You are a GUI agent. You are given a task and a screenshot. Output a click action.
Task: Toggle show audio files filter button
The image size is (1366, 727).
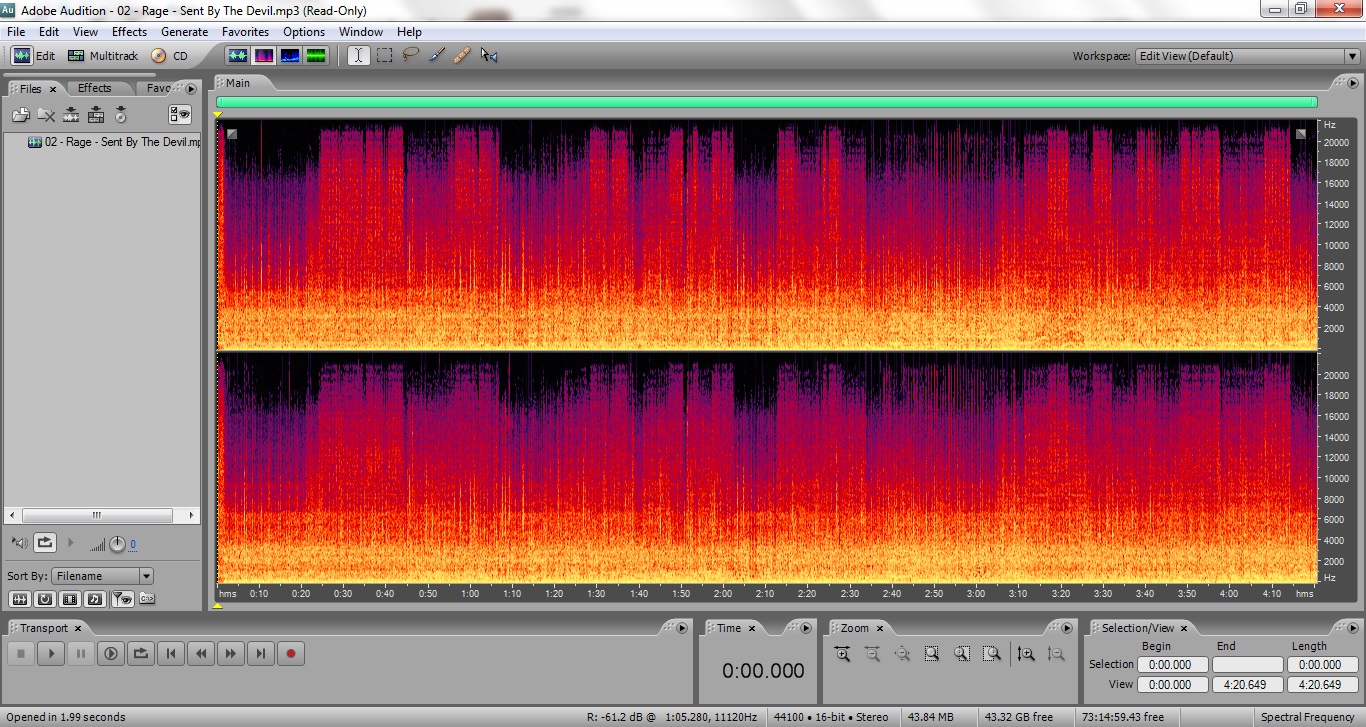20,599
